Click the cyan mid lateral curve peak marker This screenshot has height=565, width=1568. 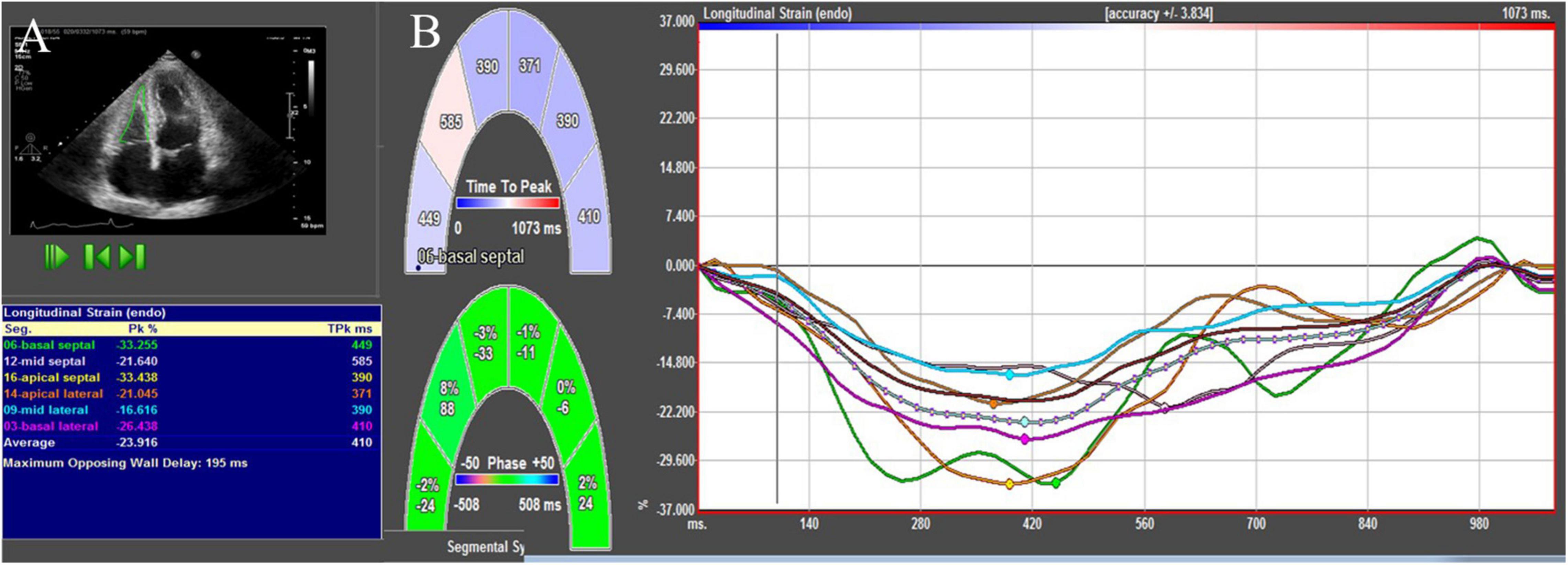point(1010,375)
